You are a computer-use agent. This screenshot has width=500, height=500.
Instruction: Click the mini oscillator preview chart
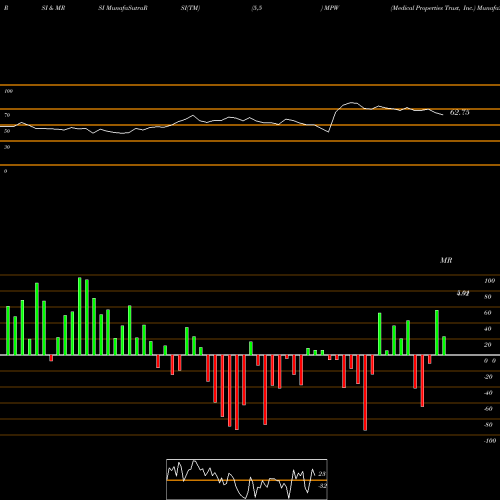point(247,479)
